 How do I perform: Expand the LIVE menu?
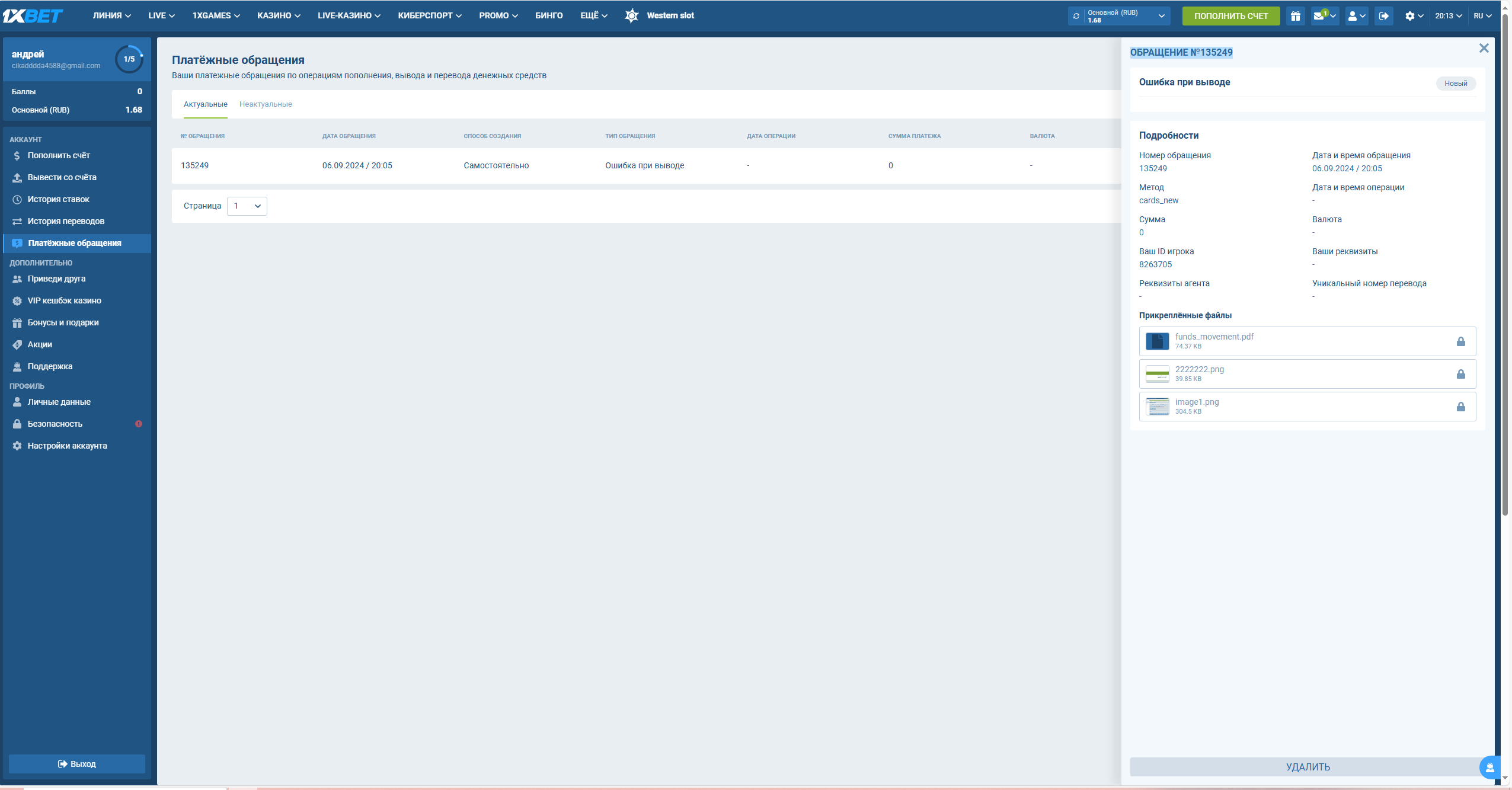(161, 15)
